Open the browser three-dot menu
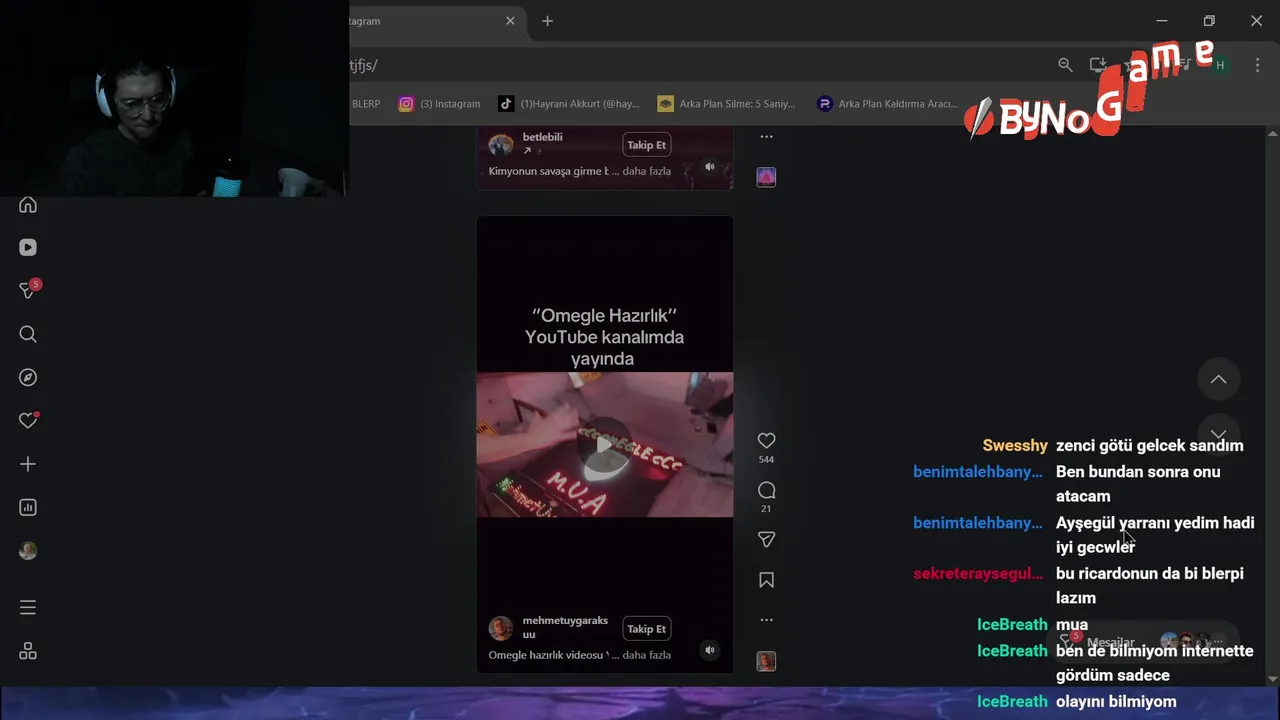Screen dimensions: 1280x720 pyautogui.click(x=1257, y=65)
